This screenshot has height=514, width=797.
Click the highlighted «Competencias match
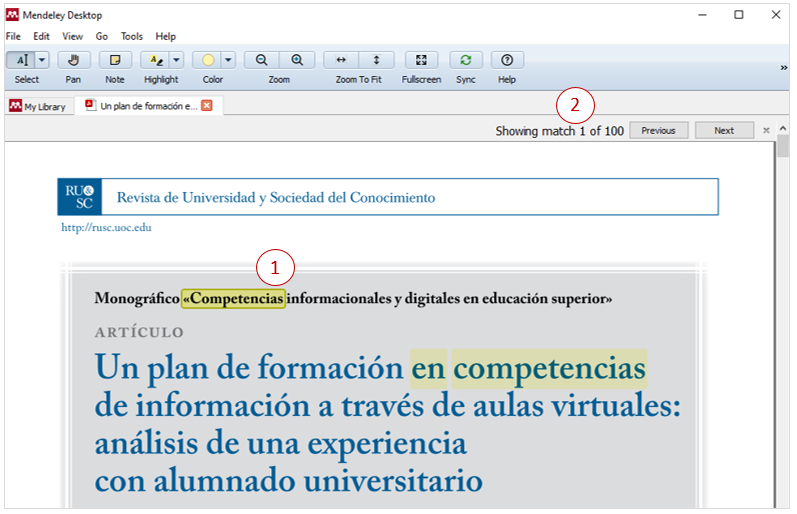click(233, 298)
